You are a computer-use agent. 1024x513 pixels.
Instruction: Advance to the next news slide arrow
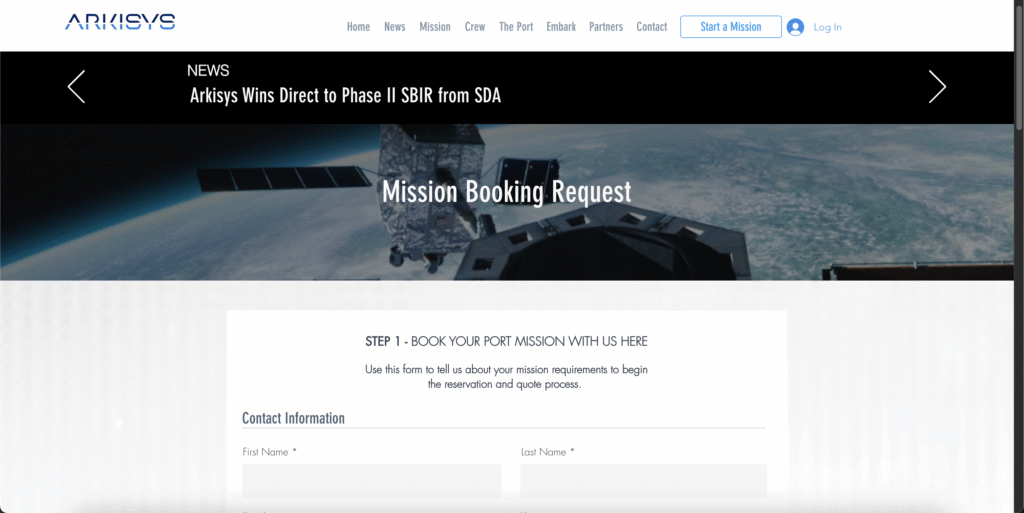[x=936, y=87]
